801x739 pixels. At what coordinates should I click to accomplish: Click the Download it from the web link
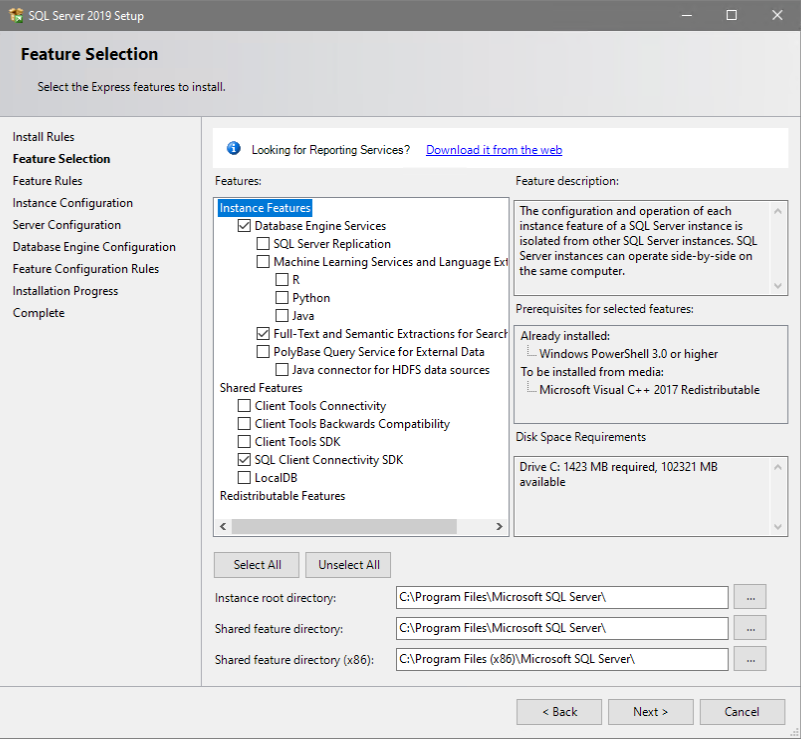click(494, 150)
